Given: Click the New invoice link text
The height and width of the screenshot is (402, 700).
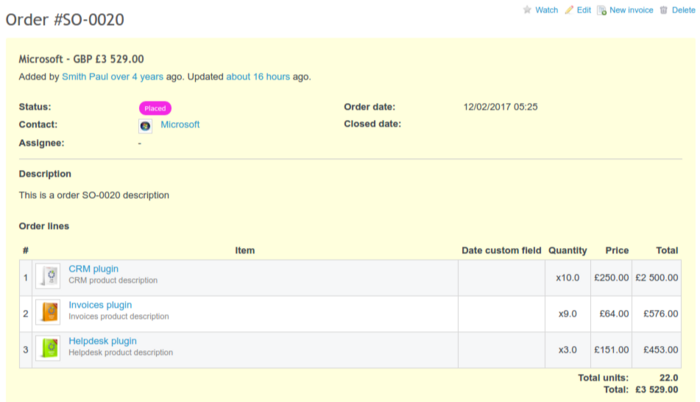Looking at the screenshot, I should [x=631, y=10].
